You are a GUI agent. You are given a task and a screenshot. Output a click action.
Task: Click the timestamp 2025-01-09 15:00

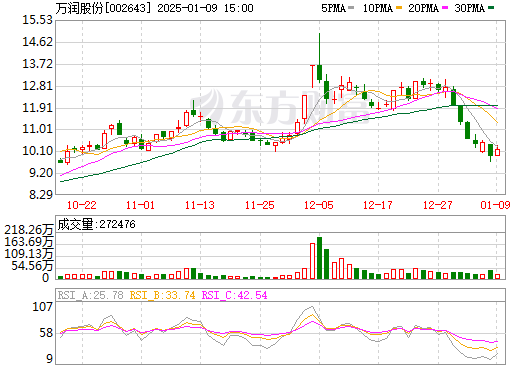205,8
